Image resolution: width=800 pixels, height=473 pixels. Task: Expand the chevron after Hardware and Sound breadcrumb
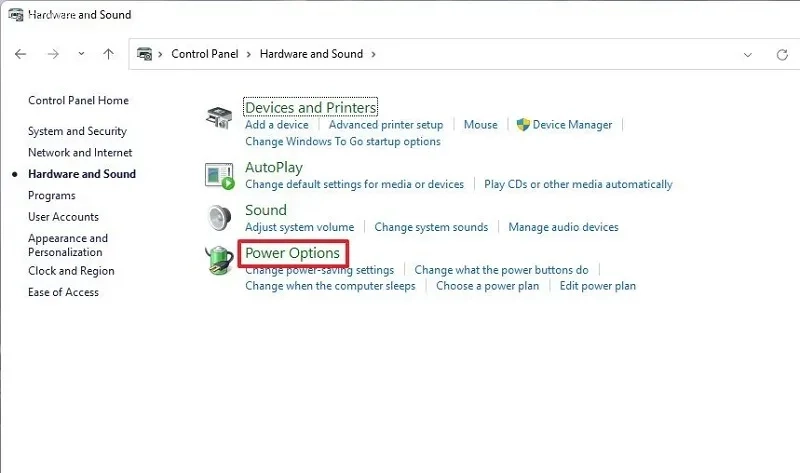tap(373, 54)
